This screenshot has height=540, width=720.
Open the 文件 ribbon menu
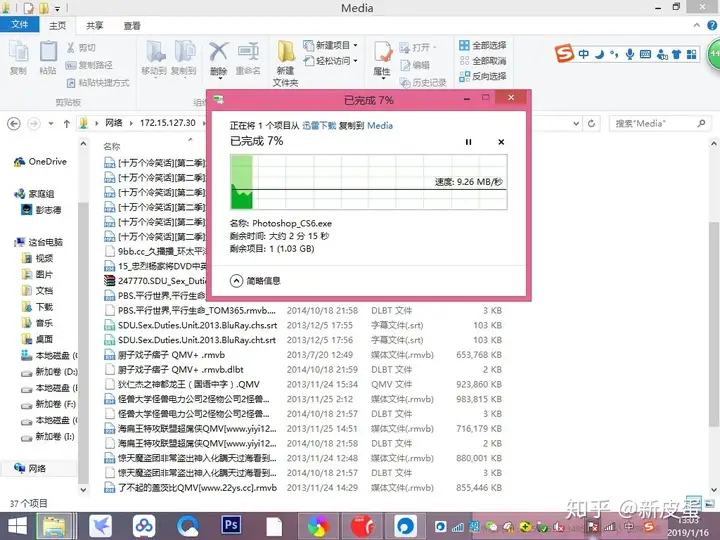click(x=19, y=24)
